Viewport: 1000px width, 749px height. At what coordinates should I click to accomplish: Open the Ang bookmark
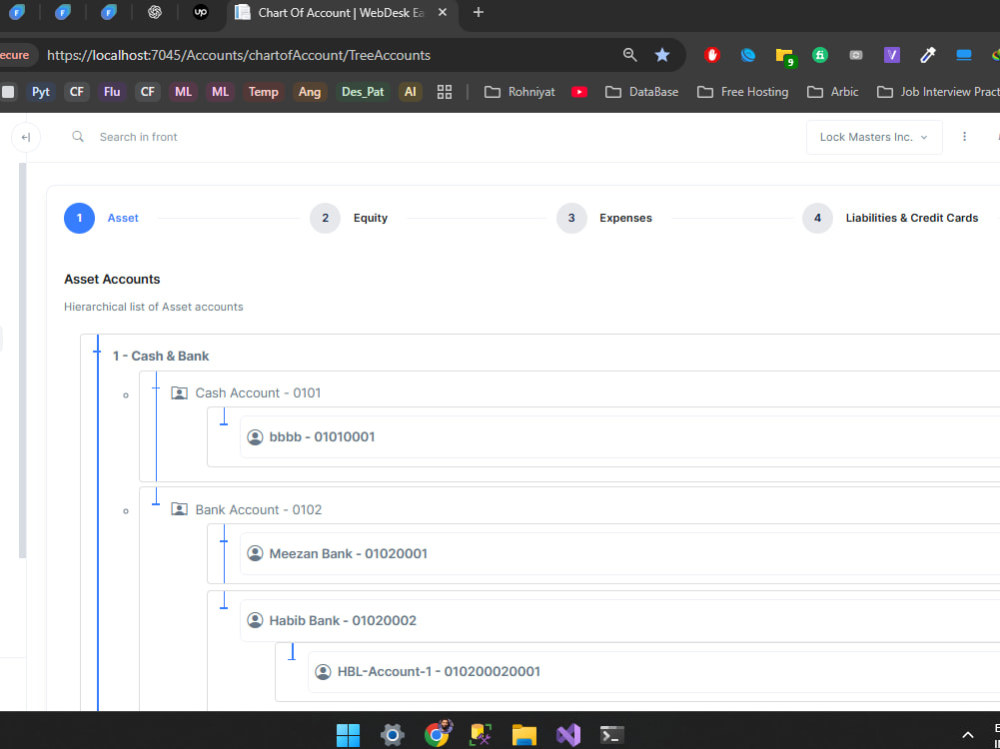309,92
